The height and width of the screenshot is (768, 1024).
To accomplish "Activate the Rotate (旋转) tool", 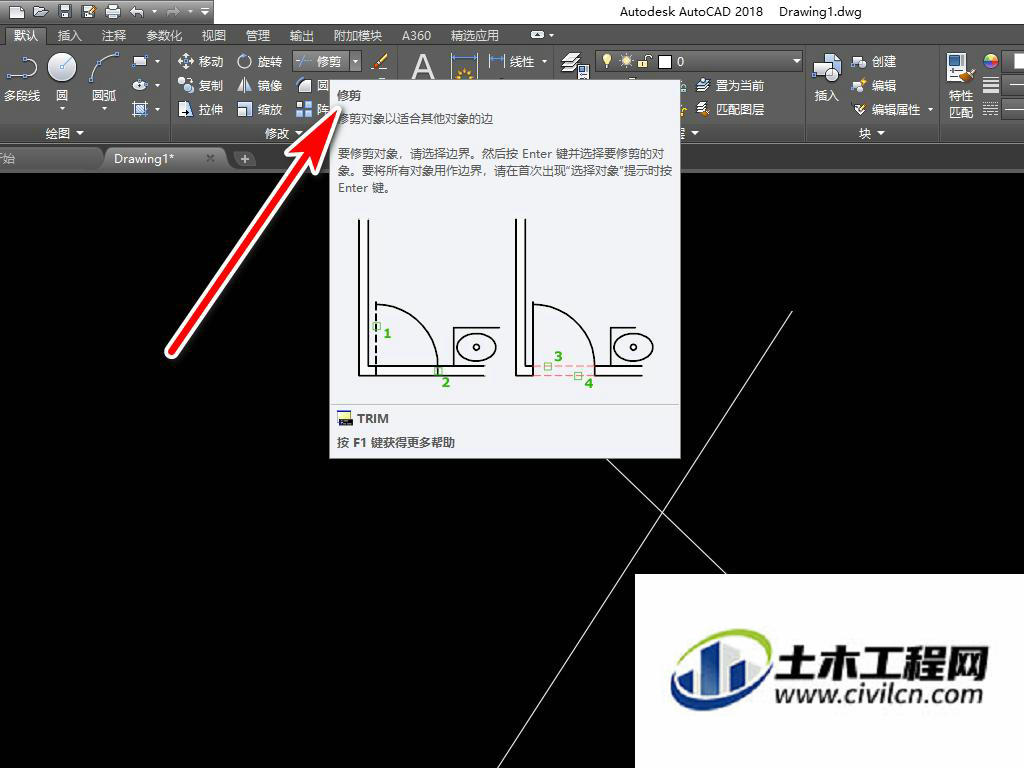I will click(259, 61).
